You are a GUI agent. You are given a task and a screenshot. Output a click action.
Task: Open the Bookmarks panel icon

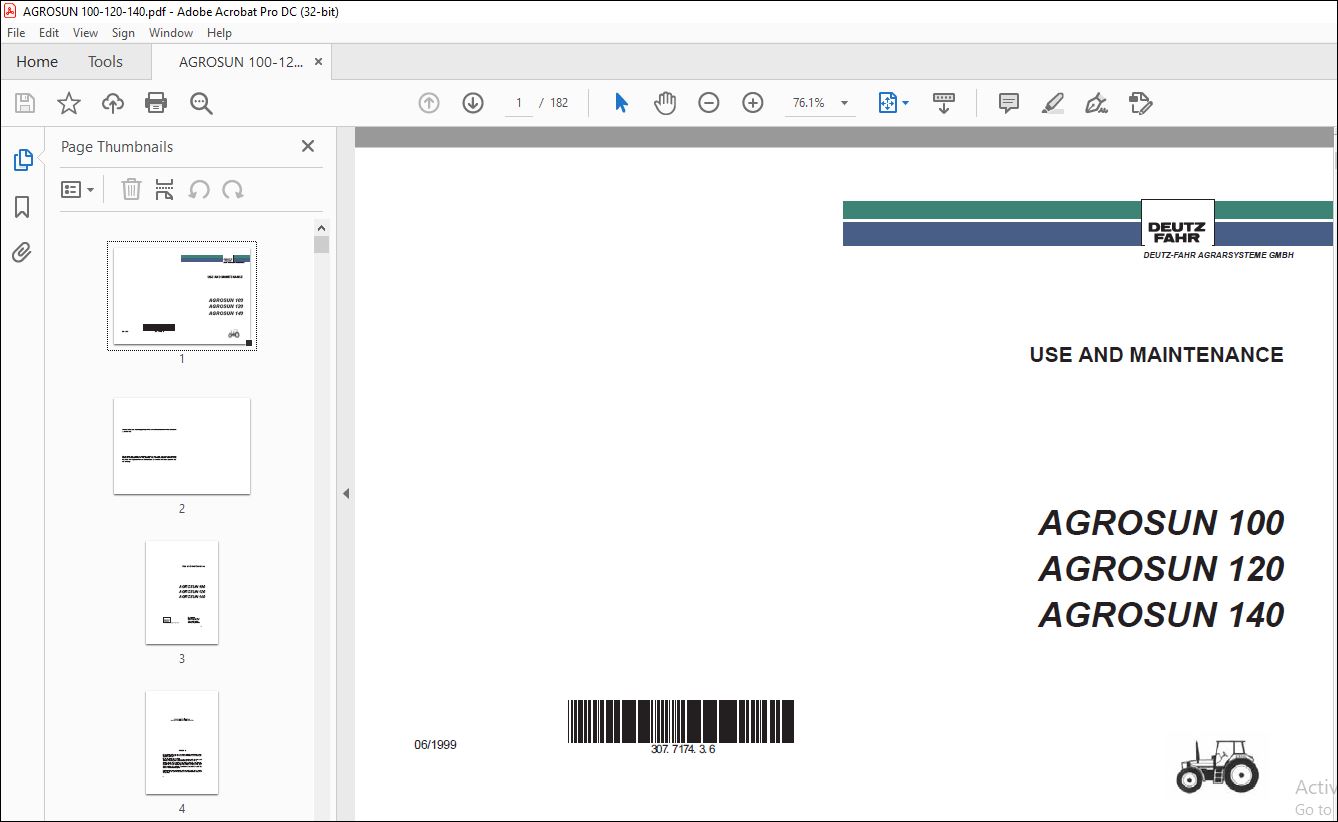point(22,207)
